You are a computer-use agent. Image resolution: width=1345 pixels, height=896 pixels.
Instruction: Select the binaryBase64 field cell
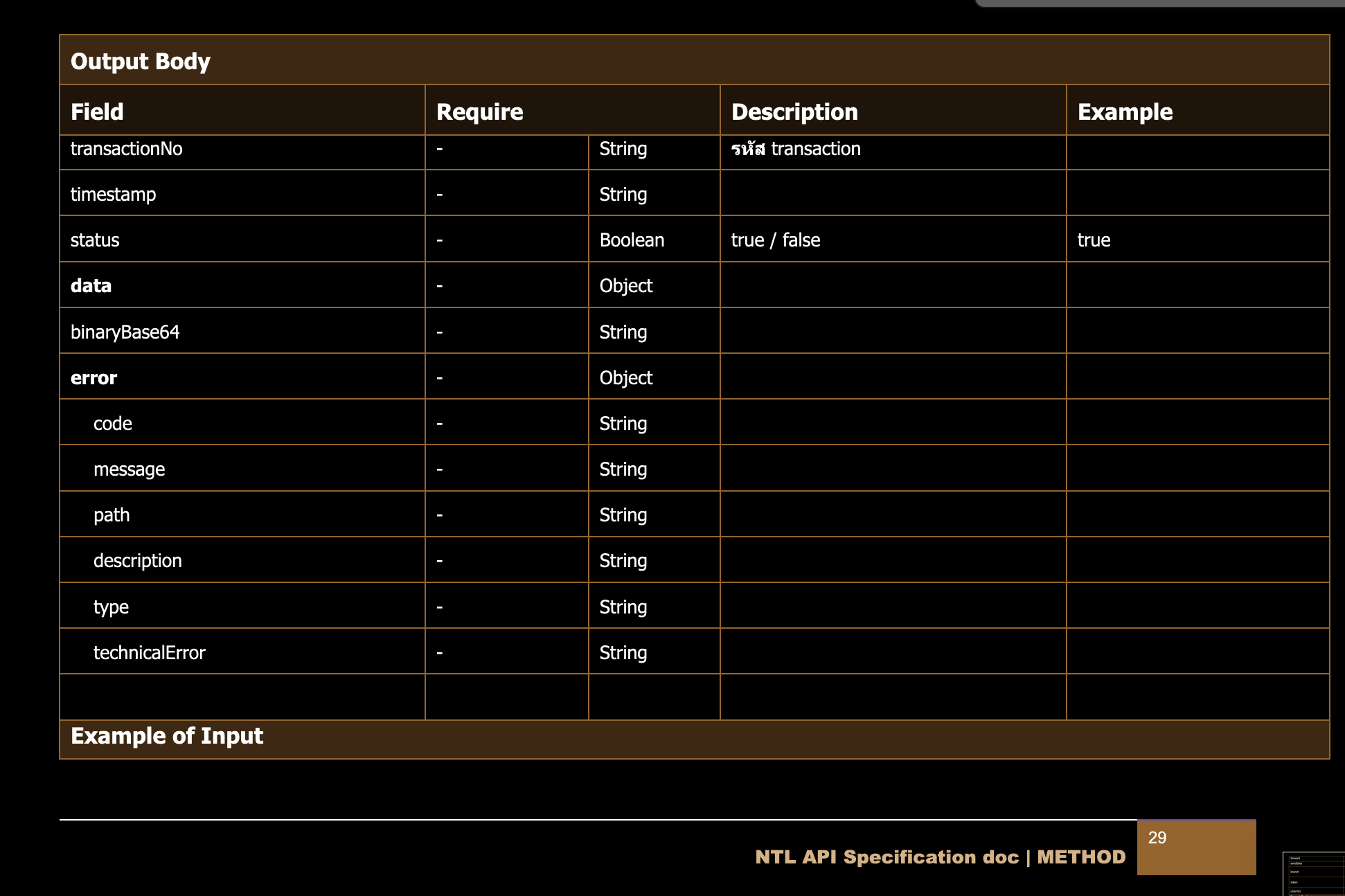tap(125, 332)
